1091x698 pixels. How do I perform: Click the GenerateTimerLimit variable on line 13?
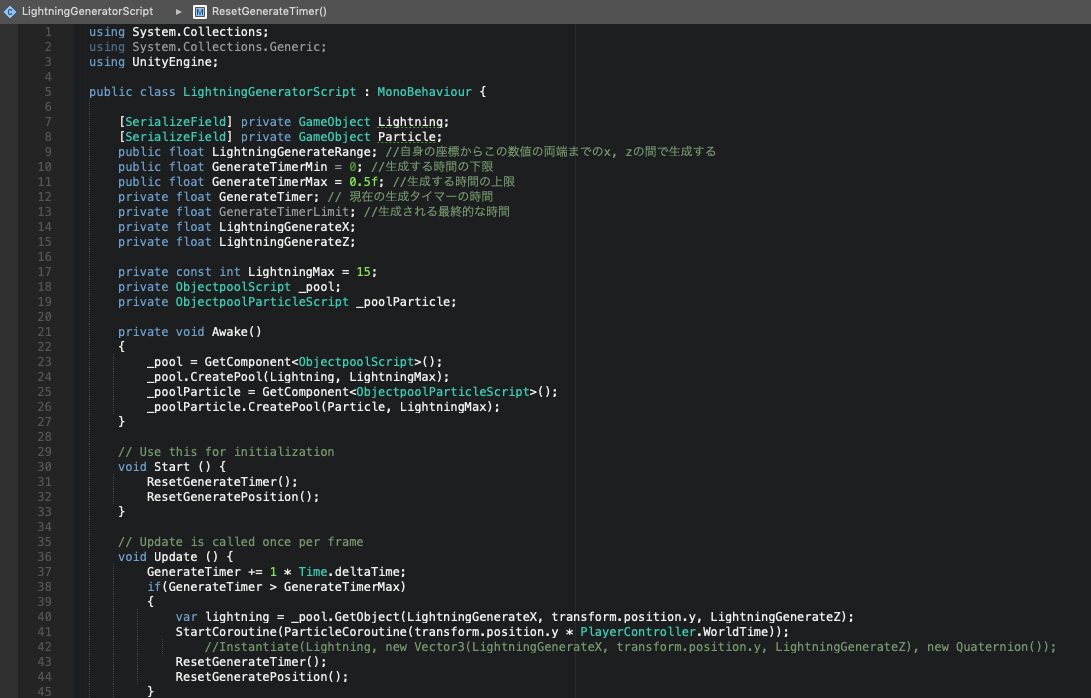click(284, 212)
